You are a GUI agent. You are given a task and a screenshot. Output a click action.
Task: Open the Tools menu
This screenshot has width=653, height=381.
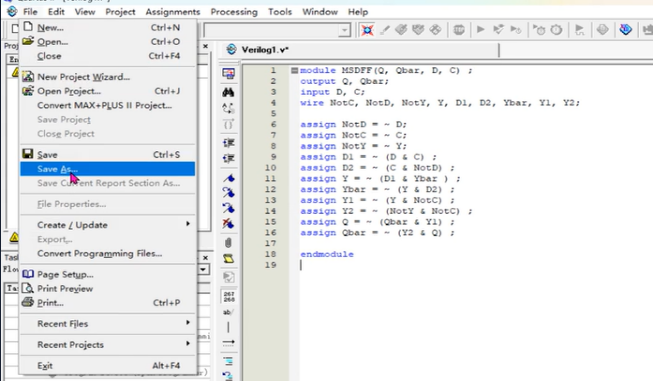(x=280, y=12)
